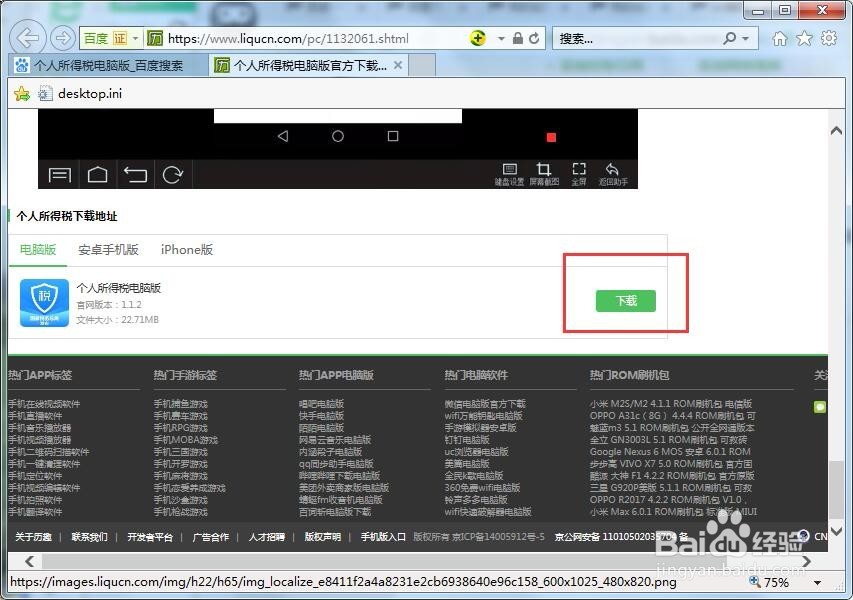Screen dimensions: 853x600
Task: Select the 电脑版 download tab
Action: click(x=38, y=250)
